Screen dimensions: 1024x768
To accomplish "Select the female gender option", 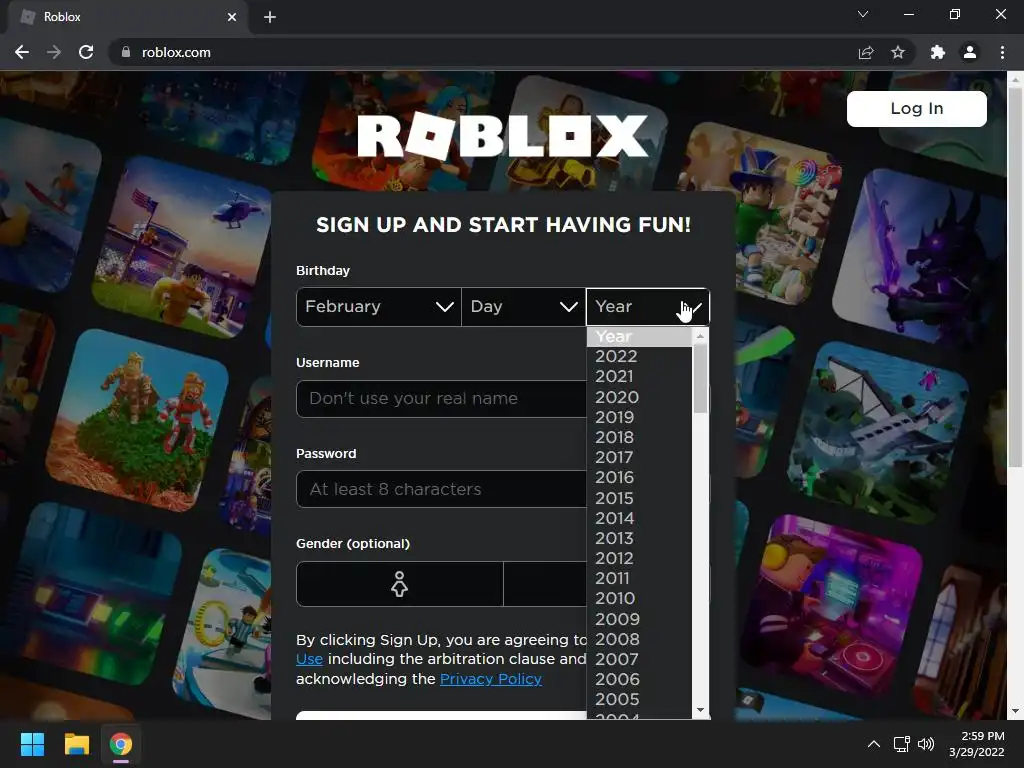I will pyautogui.click(x=400, y=584).
